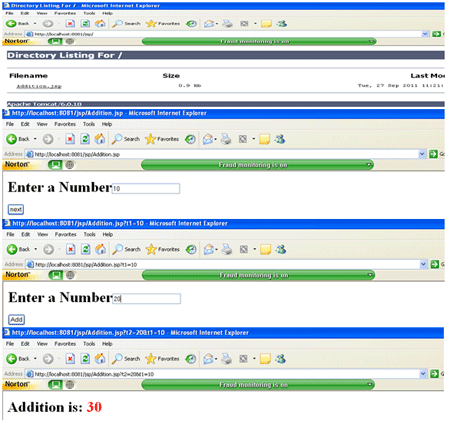The height and width of the screenshot is (431, 450).
Task: Open the Edit menu in the Addition.jsp?t1=10 window
Action: tap(26, 234)
